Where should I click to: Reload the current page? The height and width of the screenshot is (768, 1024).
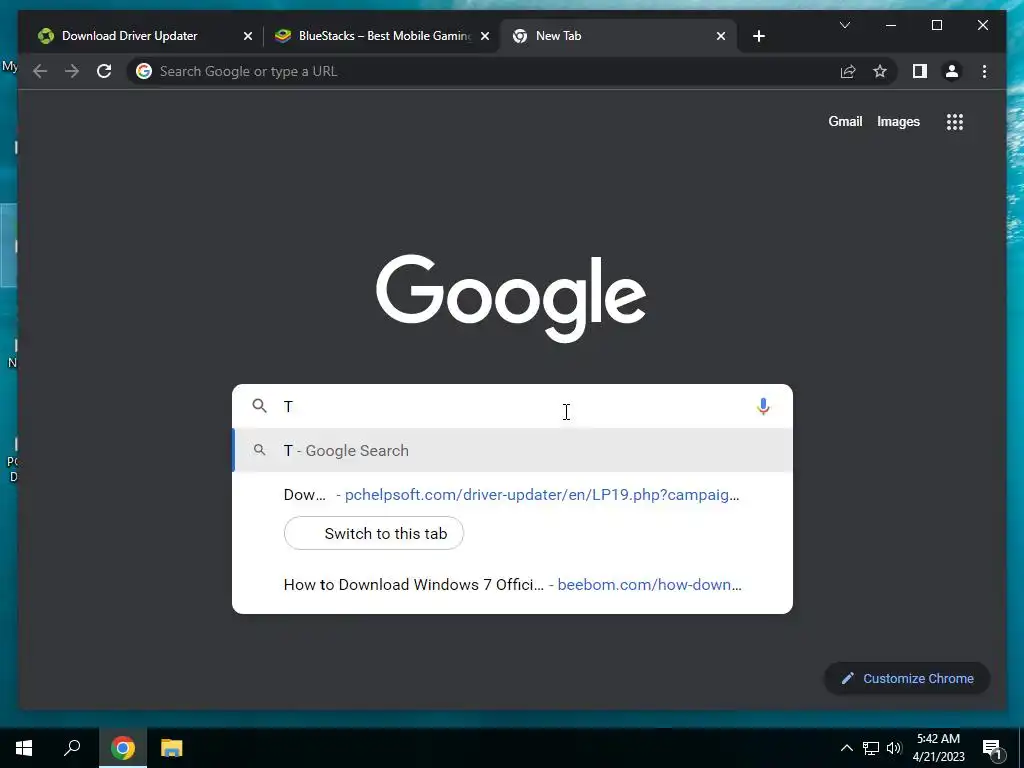(x=104, y=71)
